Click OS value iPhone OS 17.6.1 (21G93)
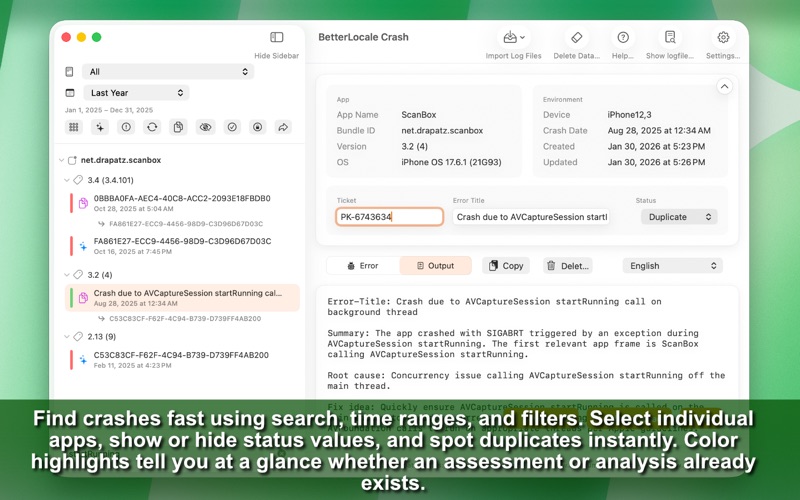 point(451,162)
